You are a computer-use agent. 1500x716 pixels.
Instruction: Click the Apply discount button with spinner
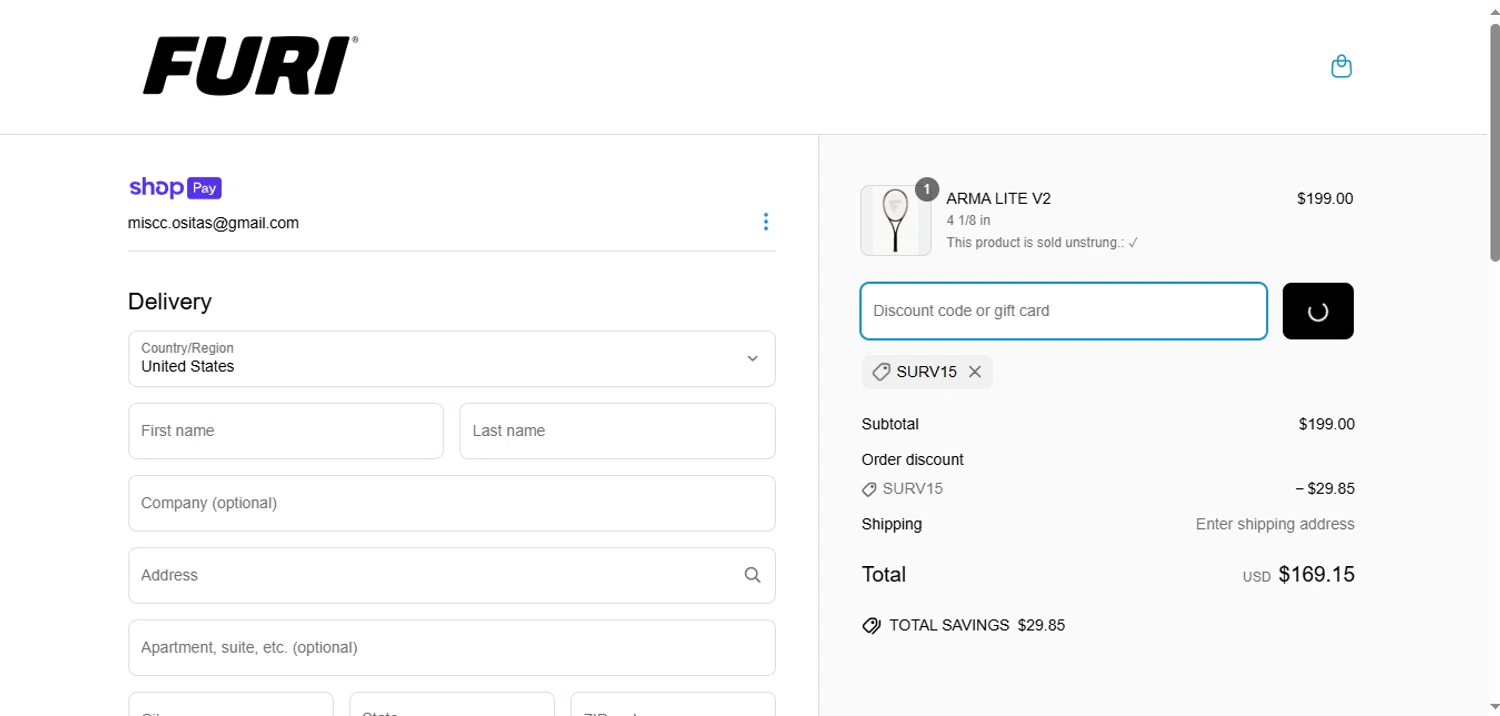[x=1318, y=311]
